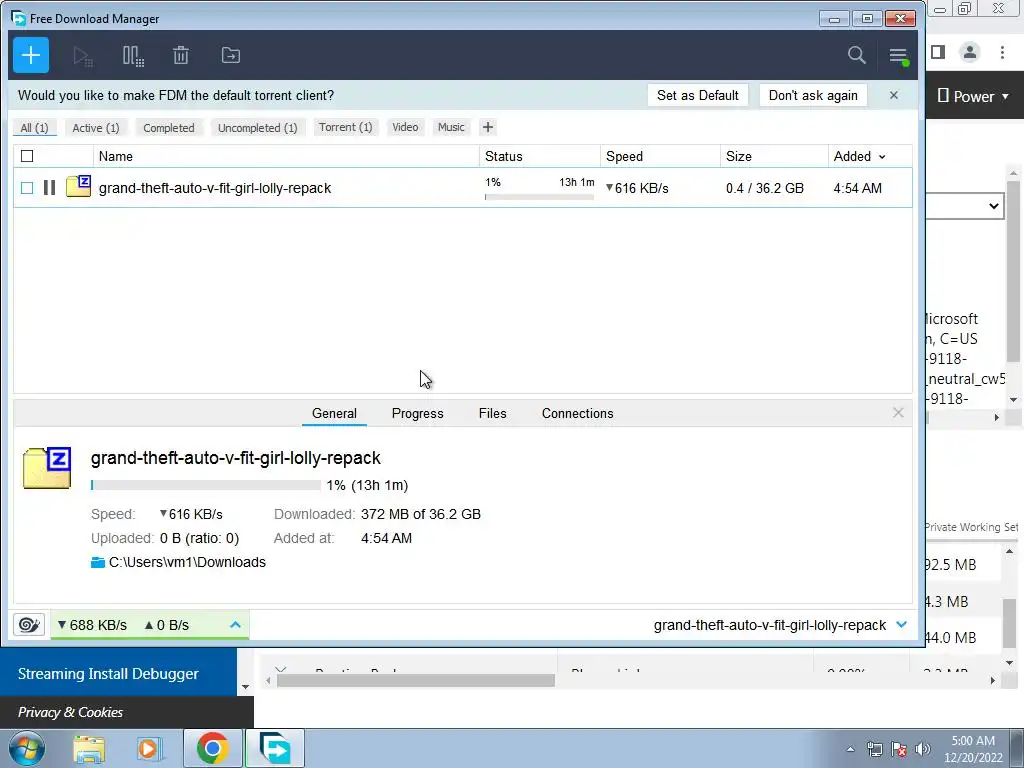Sort downloads by Size column
The width and height of the screenshot is (1024, 768).
[x=774, y=156]
